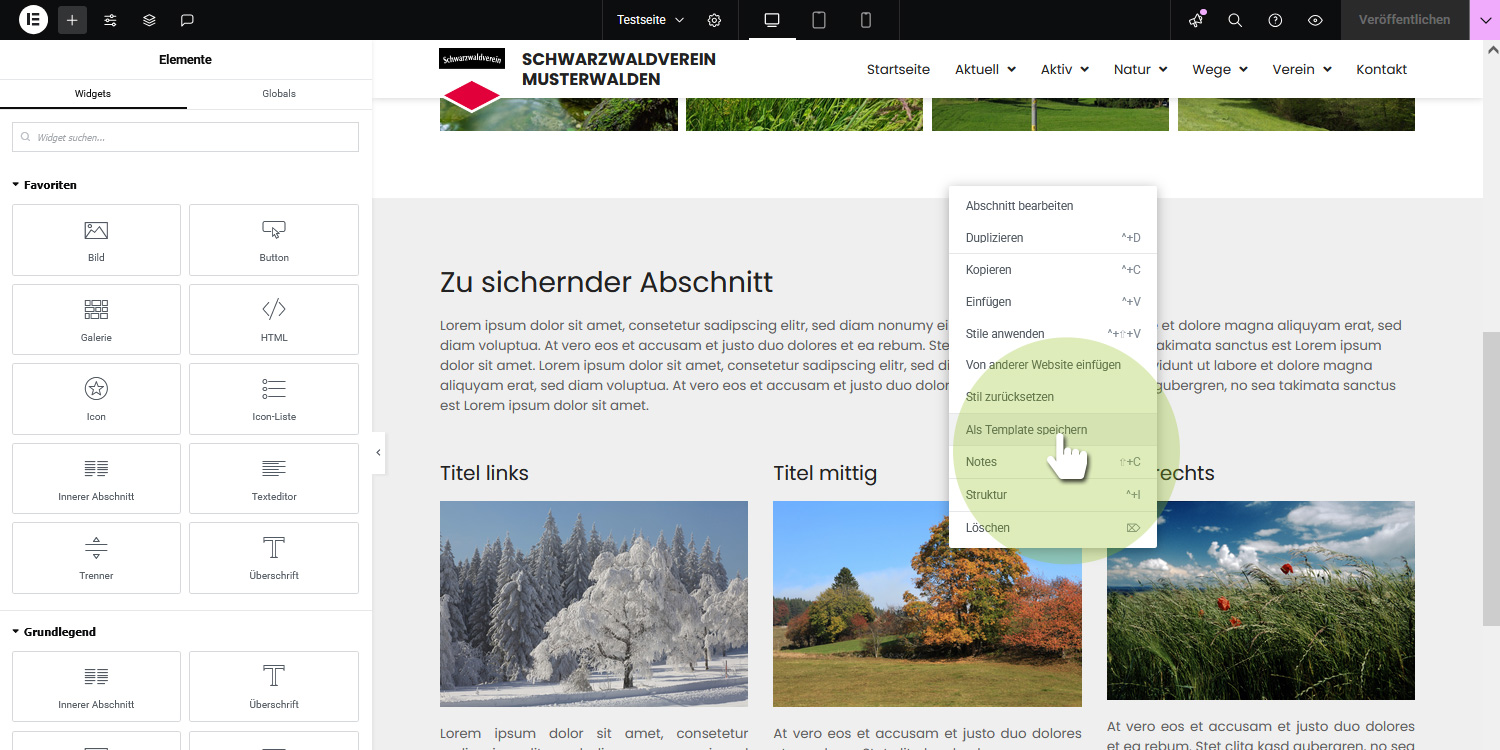Select the Trenner widget

(96, 558)
